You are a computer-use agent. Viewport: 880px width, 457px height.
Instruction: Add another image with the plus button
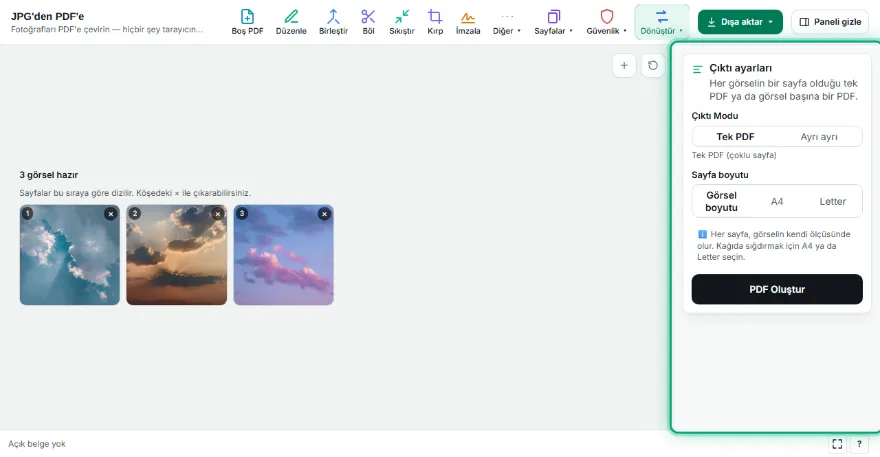click(624, 66)
